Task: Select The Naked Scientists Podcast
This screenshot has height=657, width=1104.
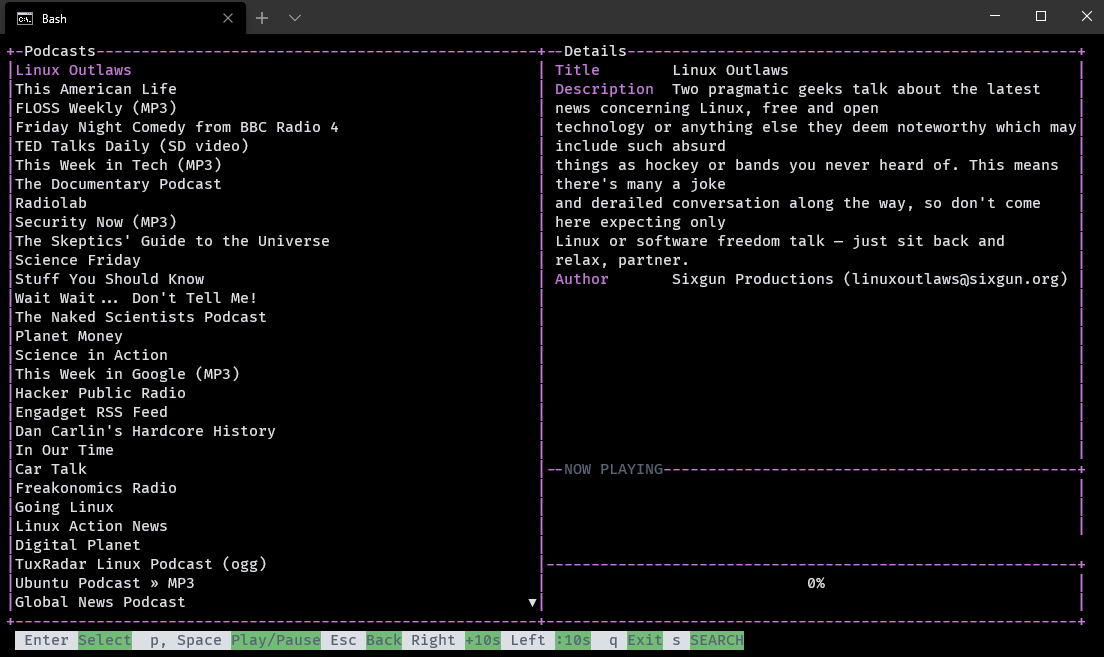Action: coord(141,317)
